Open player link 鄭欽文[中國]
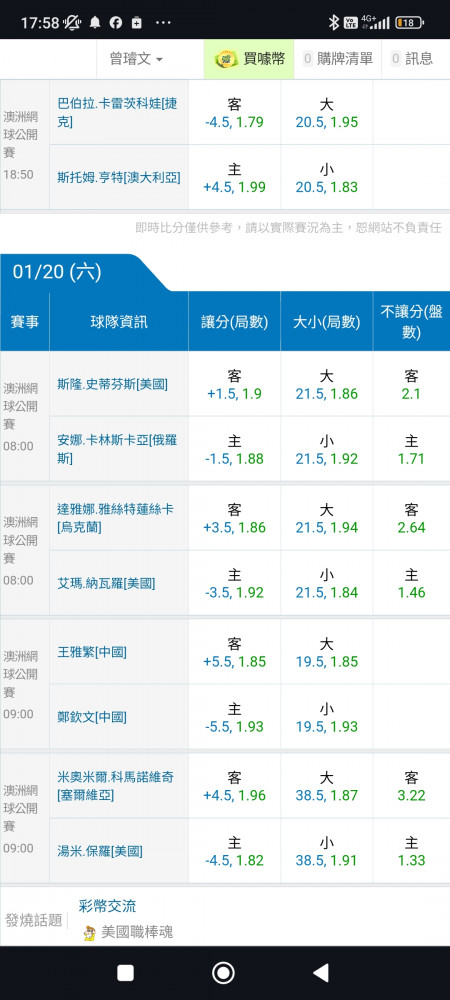This screenshot has width=450, height=1000. pos(92,717)
